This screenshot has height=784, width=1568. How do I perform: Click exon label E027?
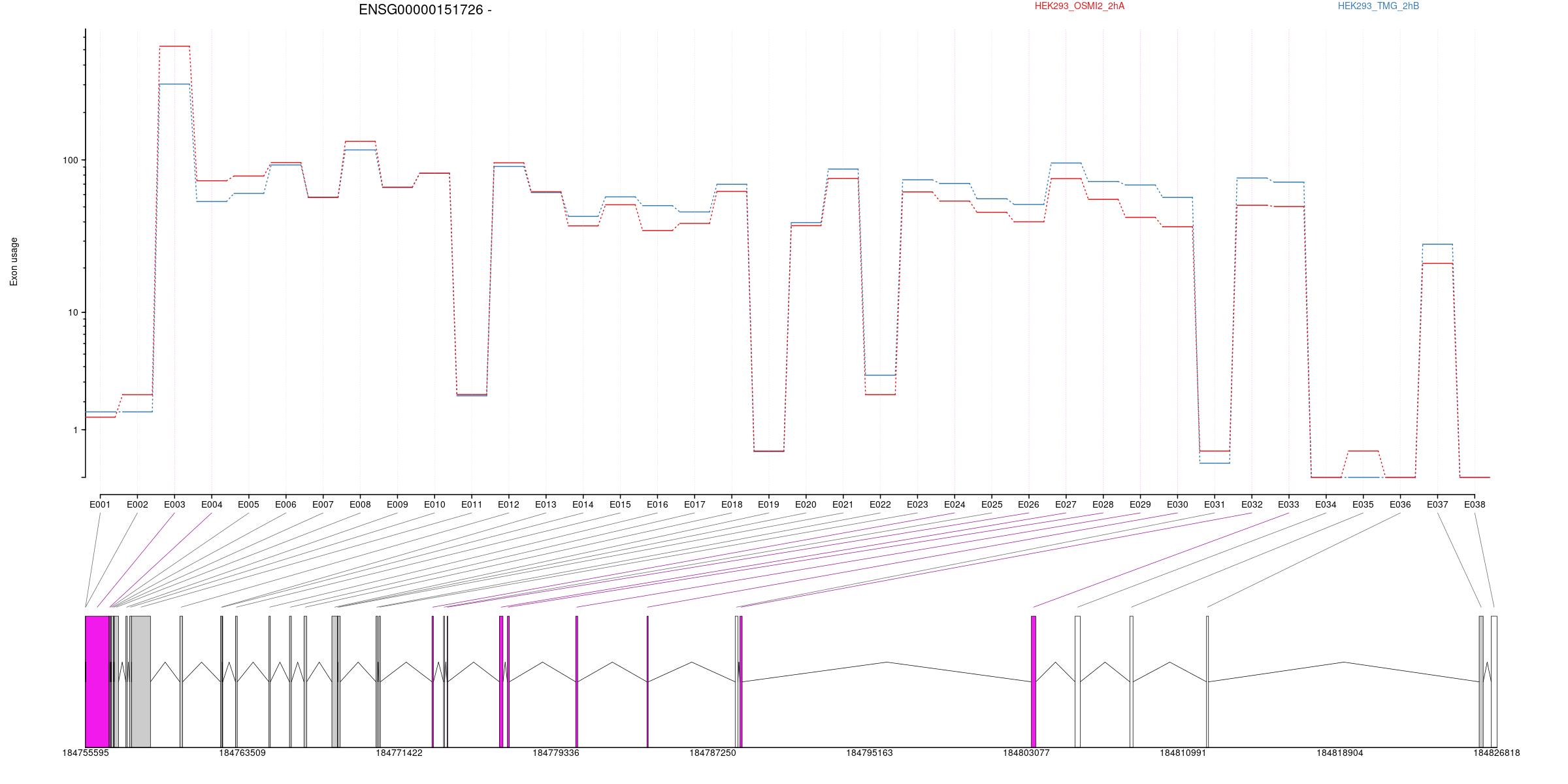(x=1066, y=504)
